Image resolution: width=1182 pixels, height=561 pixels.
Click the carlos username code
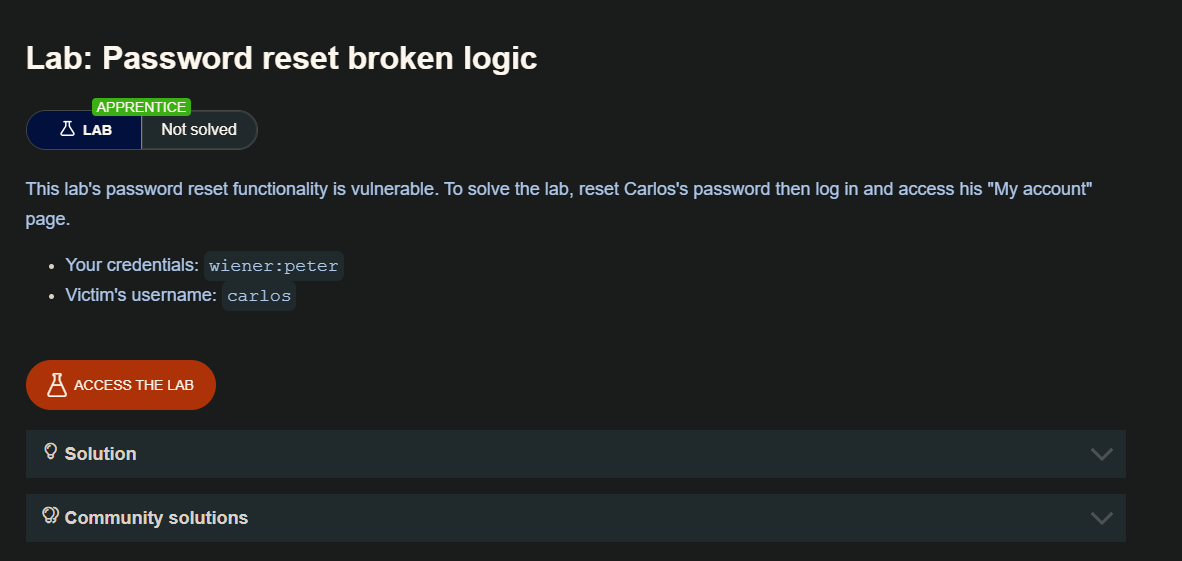259,296
